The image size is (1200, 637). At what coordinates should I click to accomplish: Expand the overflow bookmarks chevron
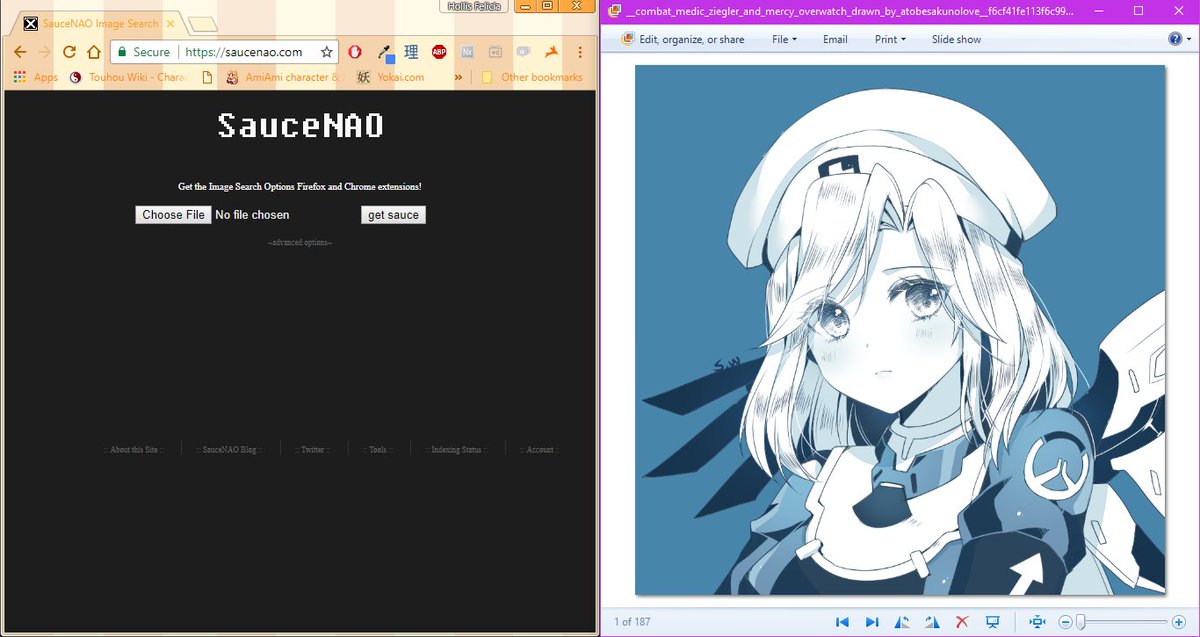458,77
